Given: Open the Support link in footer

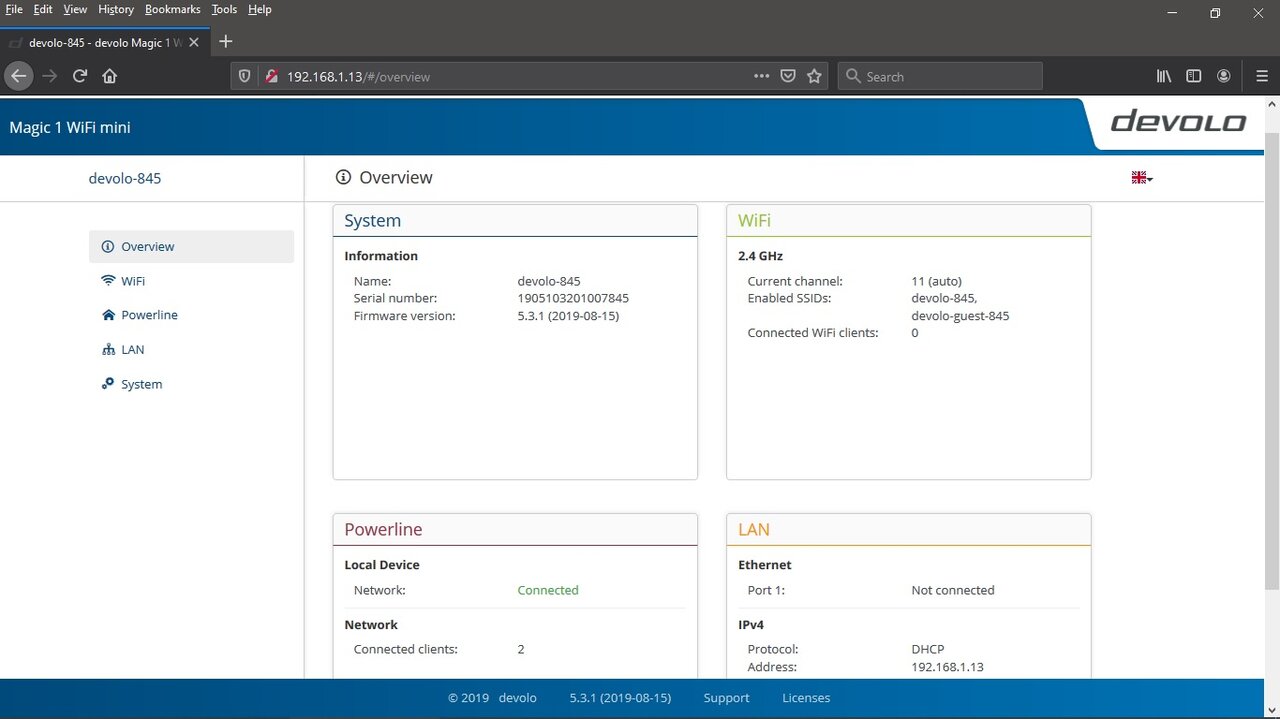Looking at the screenshot, I should [726, 698].
